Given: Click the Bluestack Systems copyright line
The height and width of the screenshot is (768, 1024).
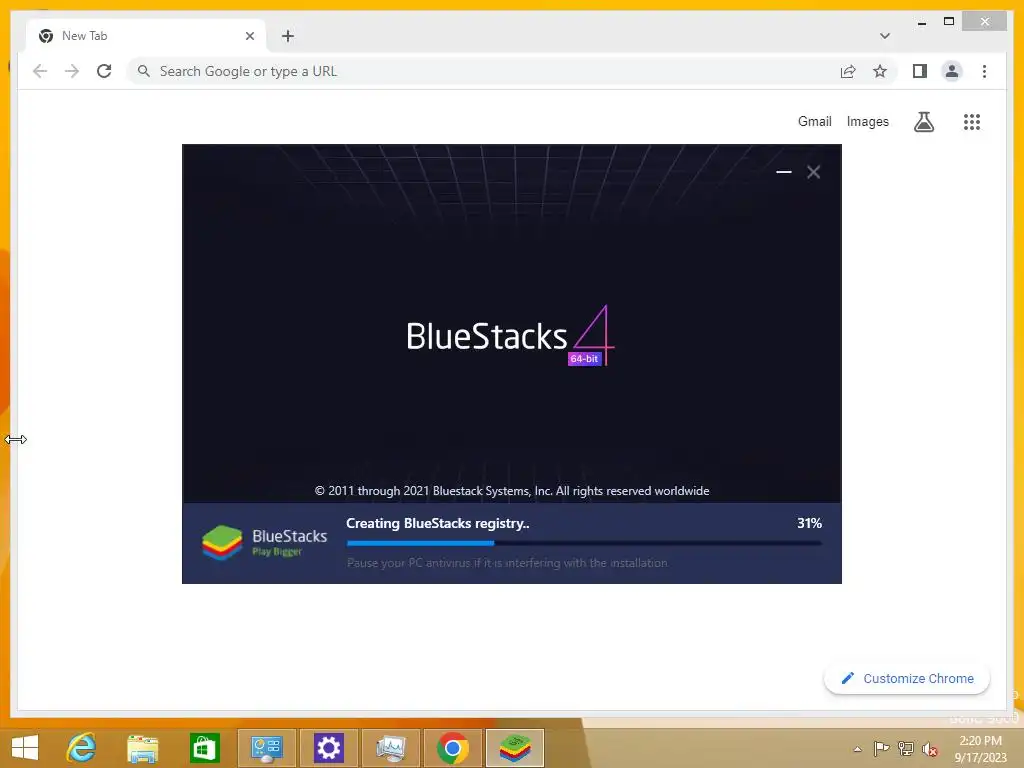Looking at the screenshot, I should tap(512, 491).
